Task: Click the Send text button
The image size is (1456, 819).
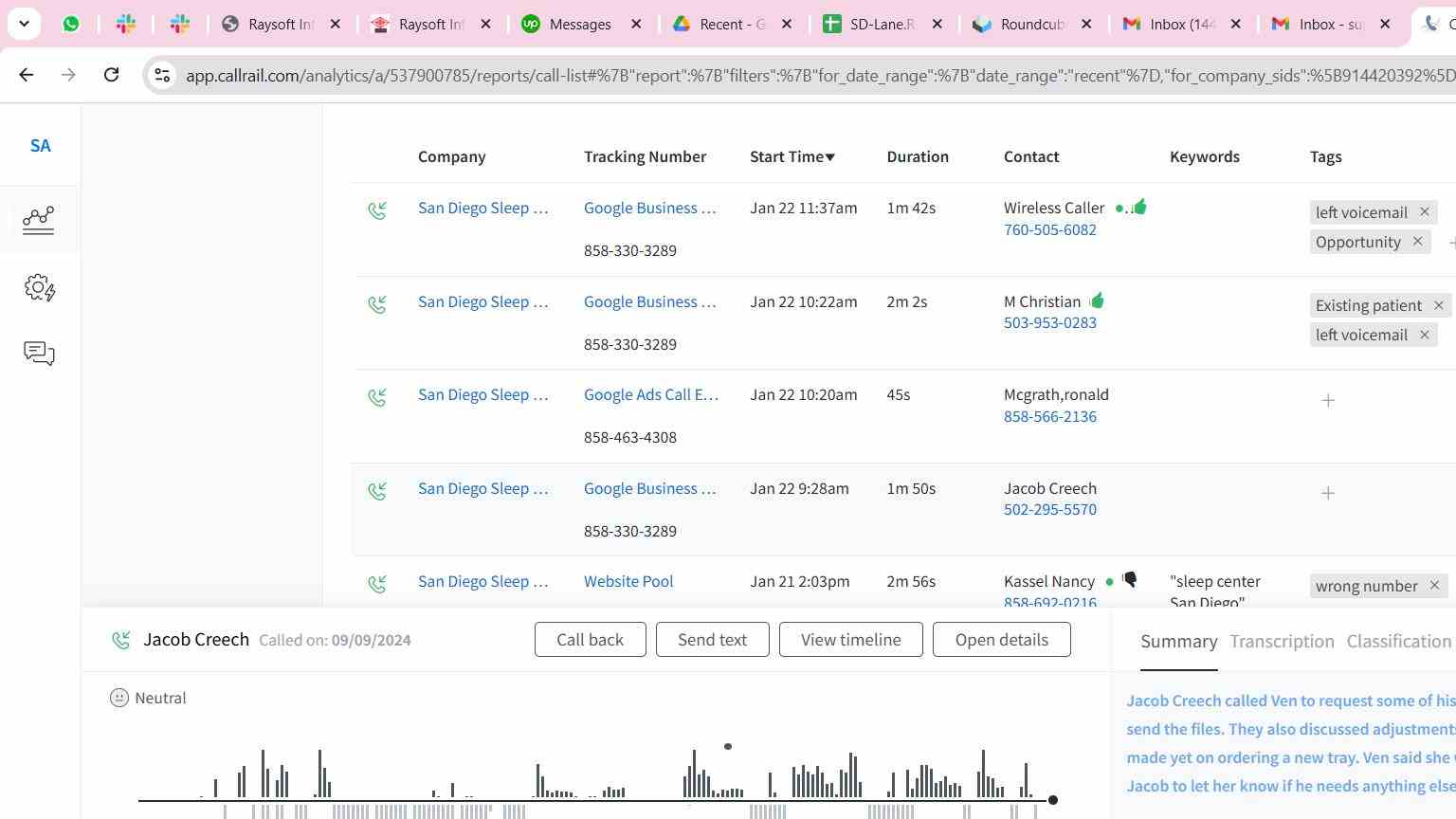Action: tap(712, 640)
